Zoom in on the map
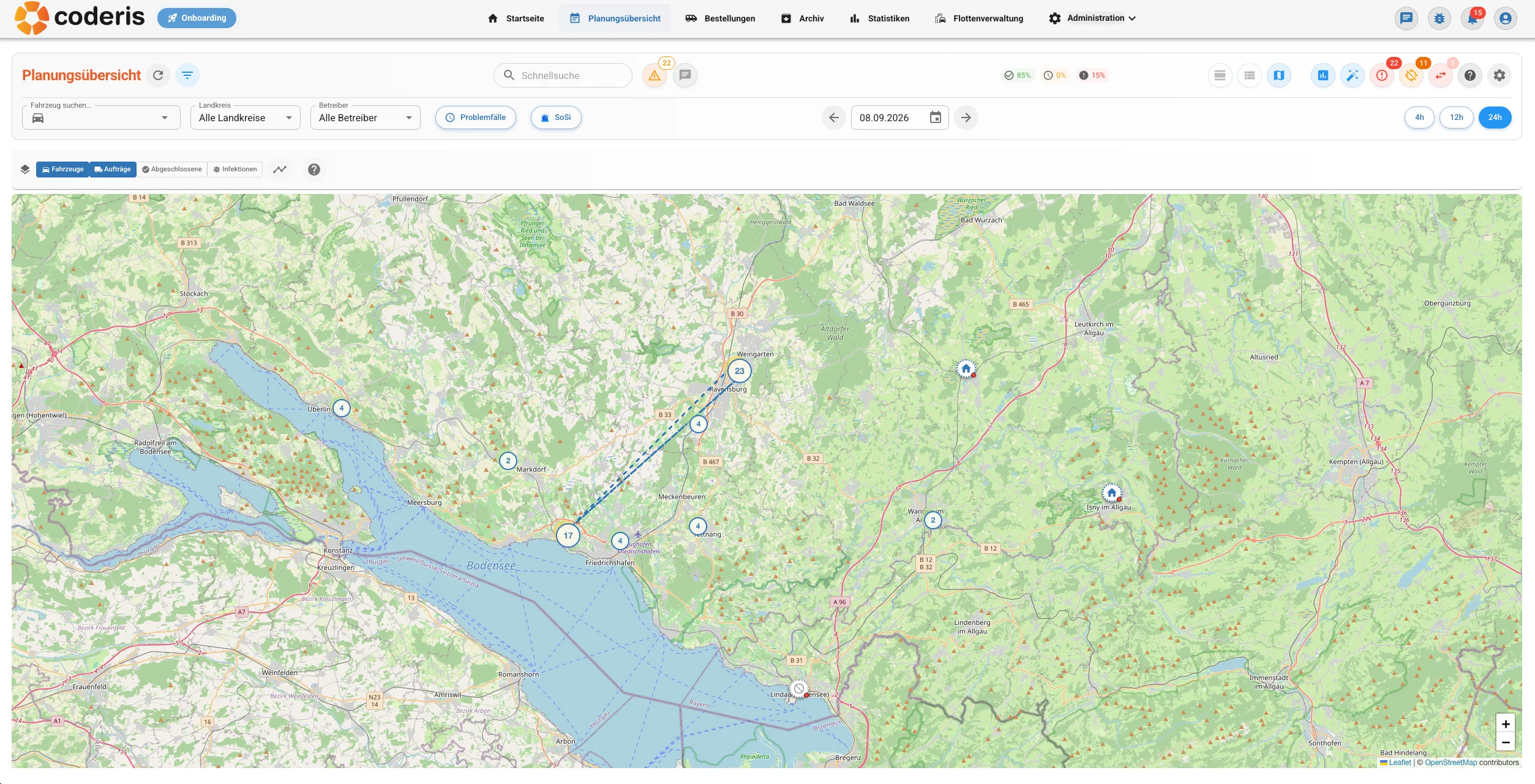 tap(1506, 724)
